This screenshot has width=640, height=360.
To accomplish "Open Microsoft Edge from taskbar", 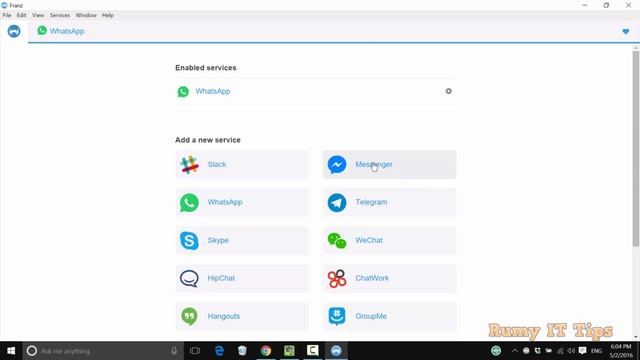I will 219,351.
